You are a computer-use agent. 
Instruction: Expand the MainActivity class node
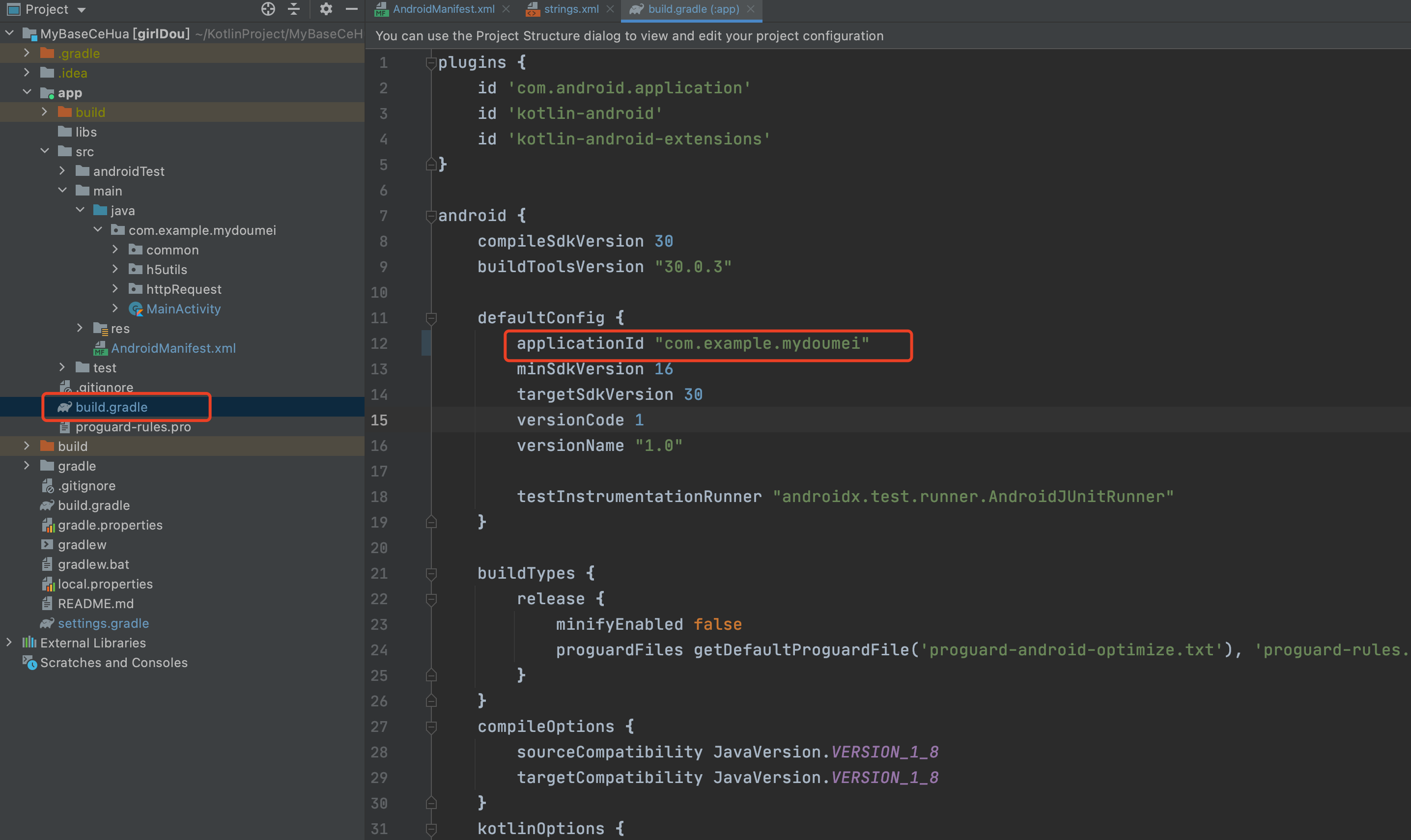(115, 308)
